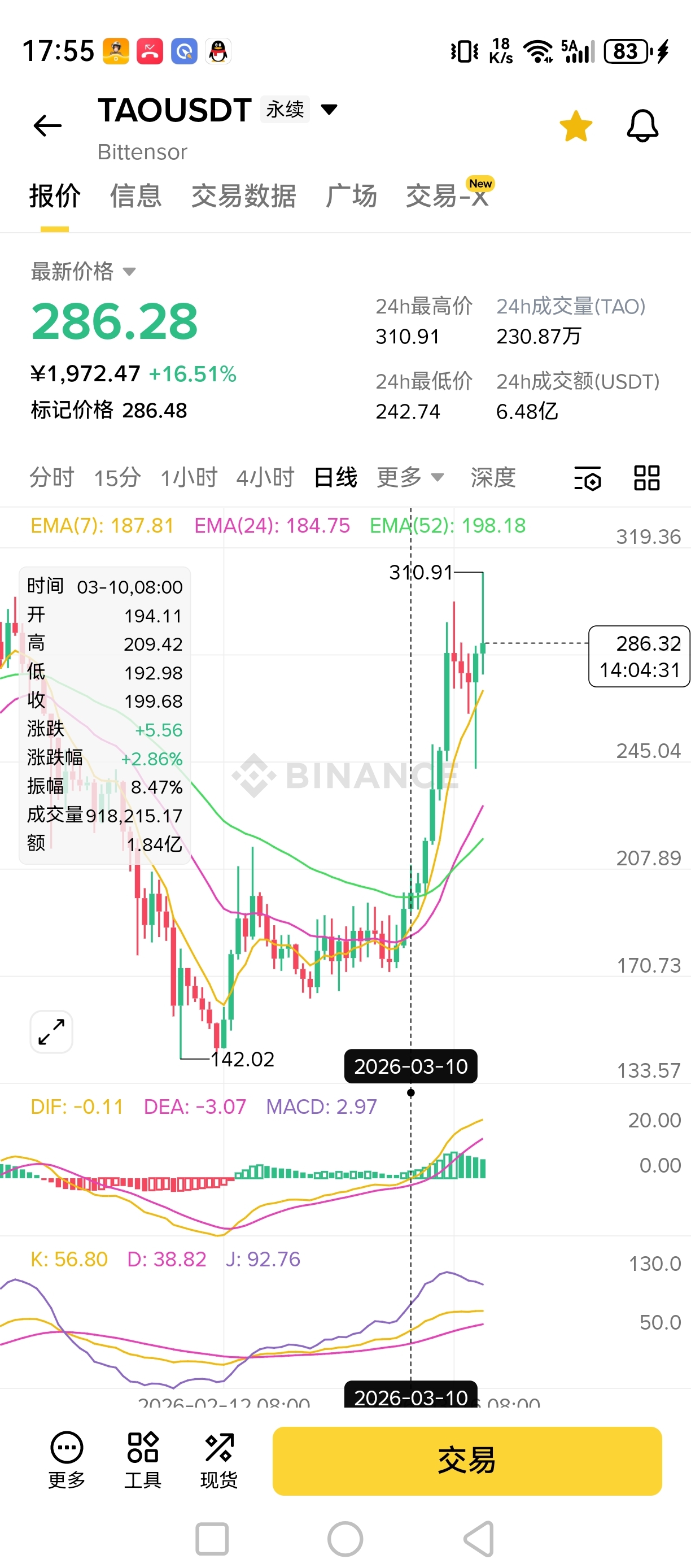Image resolution: width=691 pixels, height=1568 pixels.
Task: Expand chart to fullscreen
Action: tap(52, 1032)
